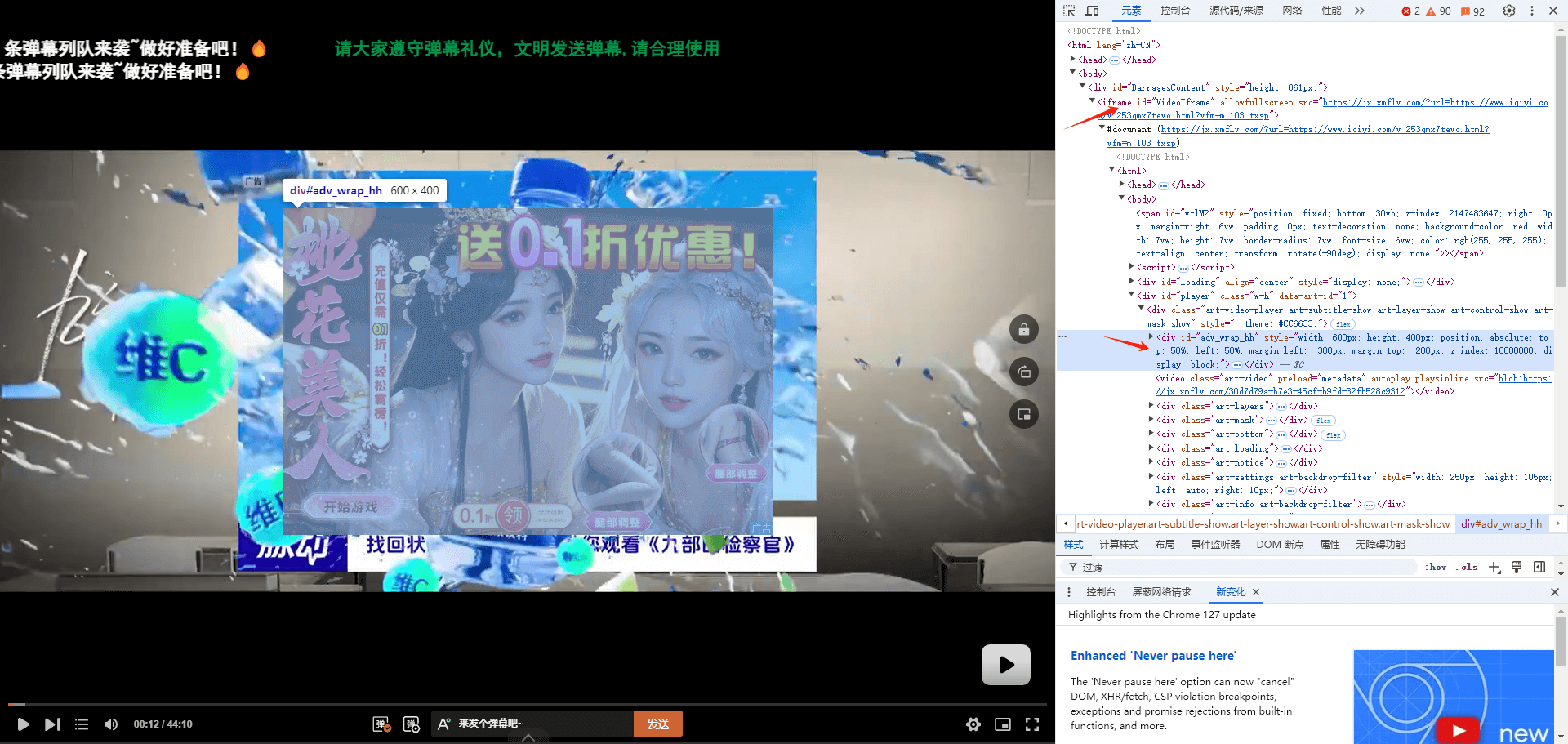Open 性能 tab
Image resolution: width=1568 pixels, height=744 pixels.
coord(1332,11)
